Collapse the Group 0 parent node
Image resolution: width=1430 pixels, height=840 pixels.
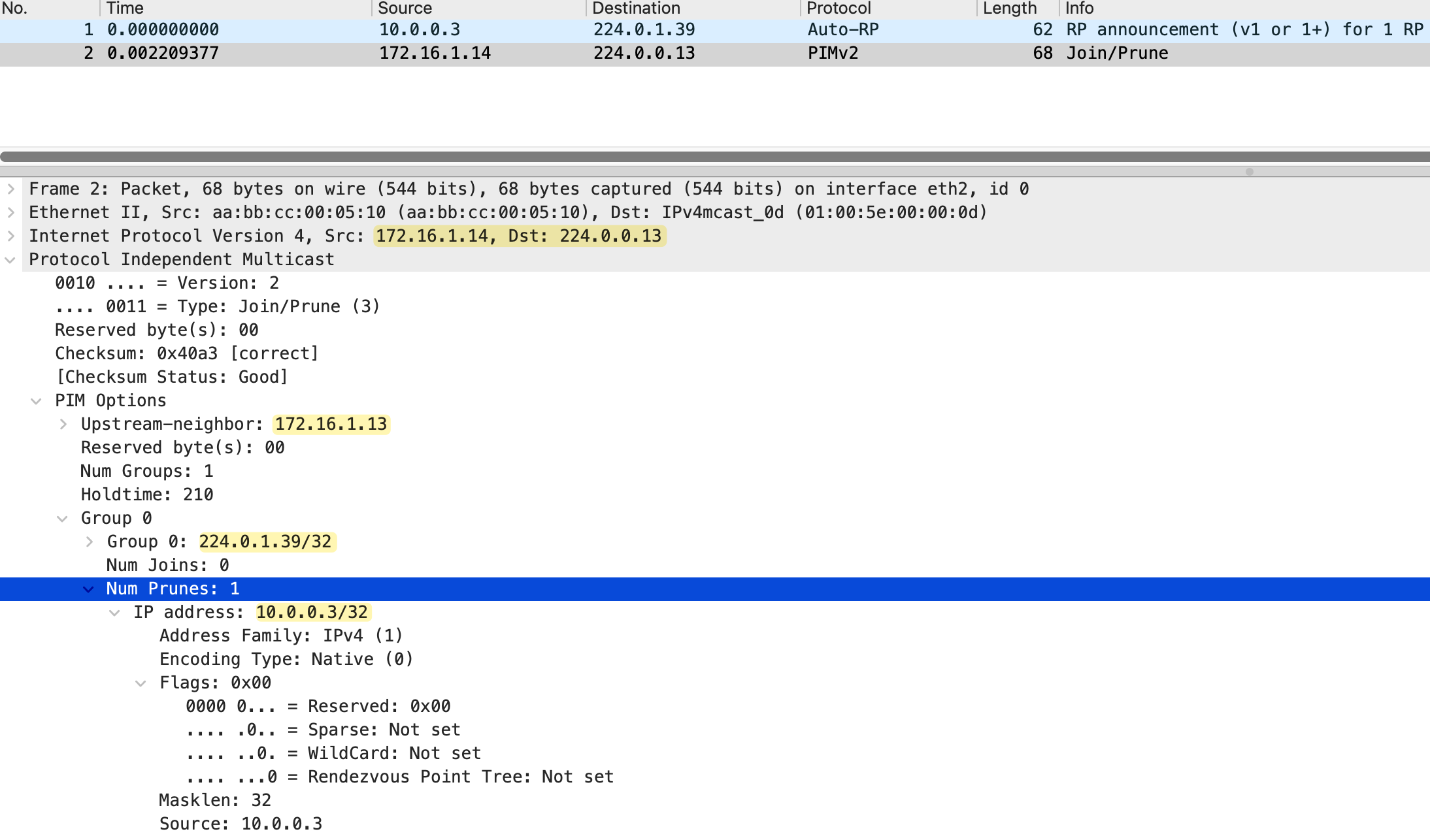click(x=63, y=519)
